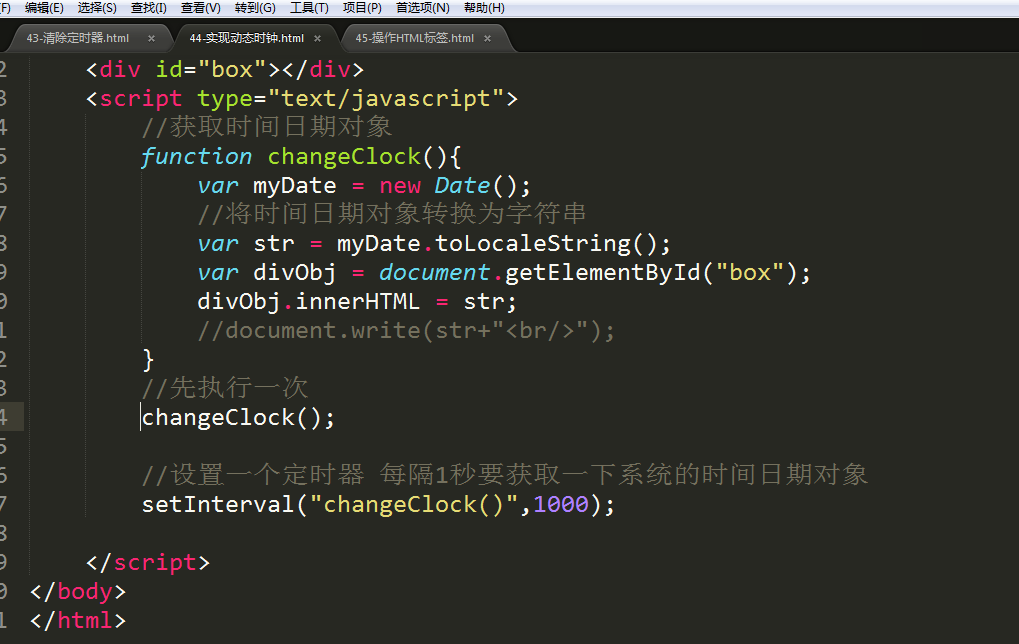Close the 43-清除定时器.html tab
1019x644 pixels.
click(151, 38)
